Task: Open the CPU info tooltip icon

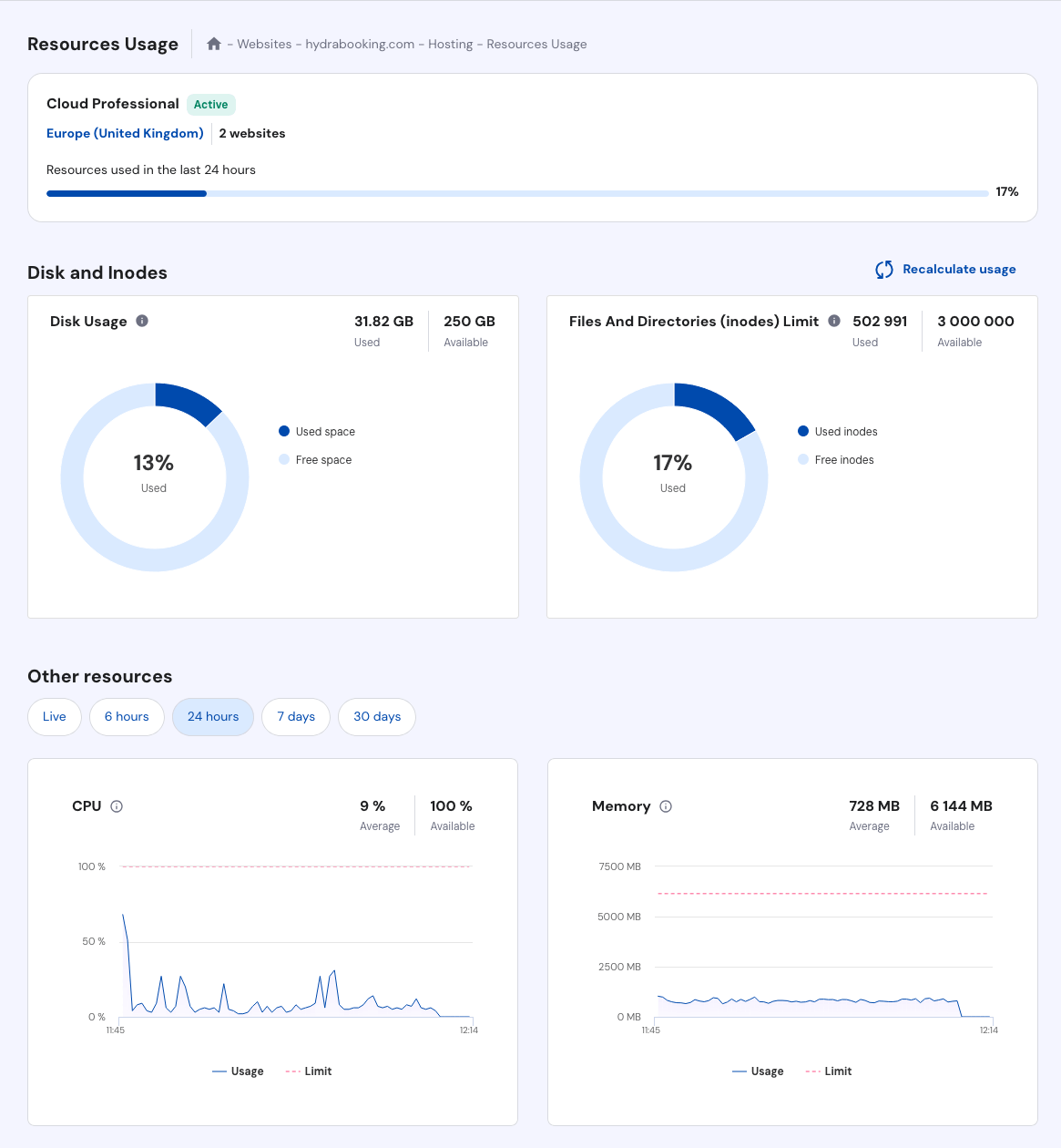Action: click(117, 806)
